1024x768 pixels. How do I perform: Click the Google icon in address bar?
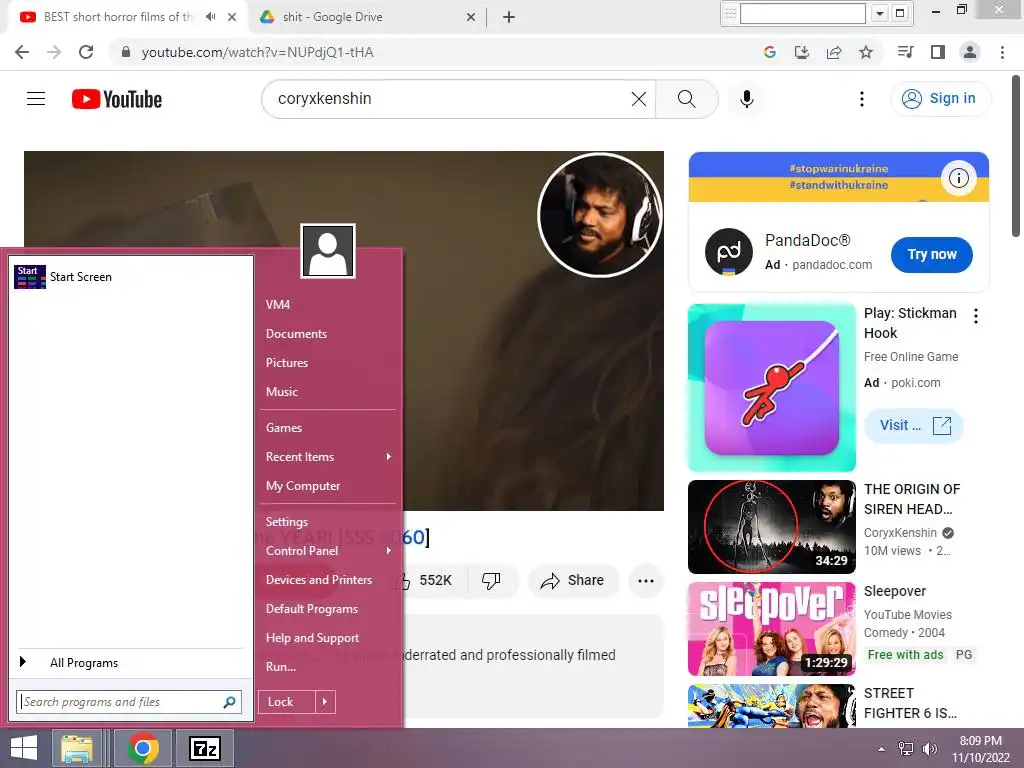click(x=769, y=52)
